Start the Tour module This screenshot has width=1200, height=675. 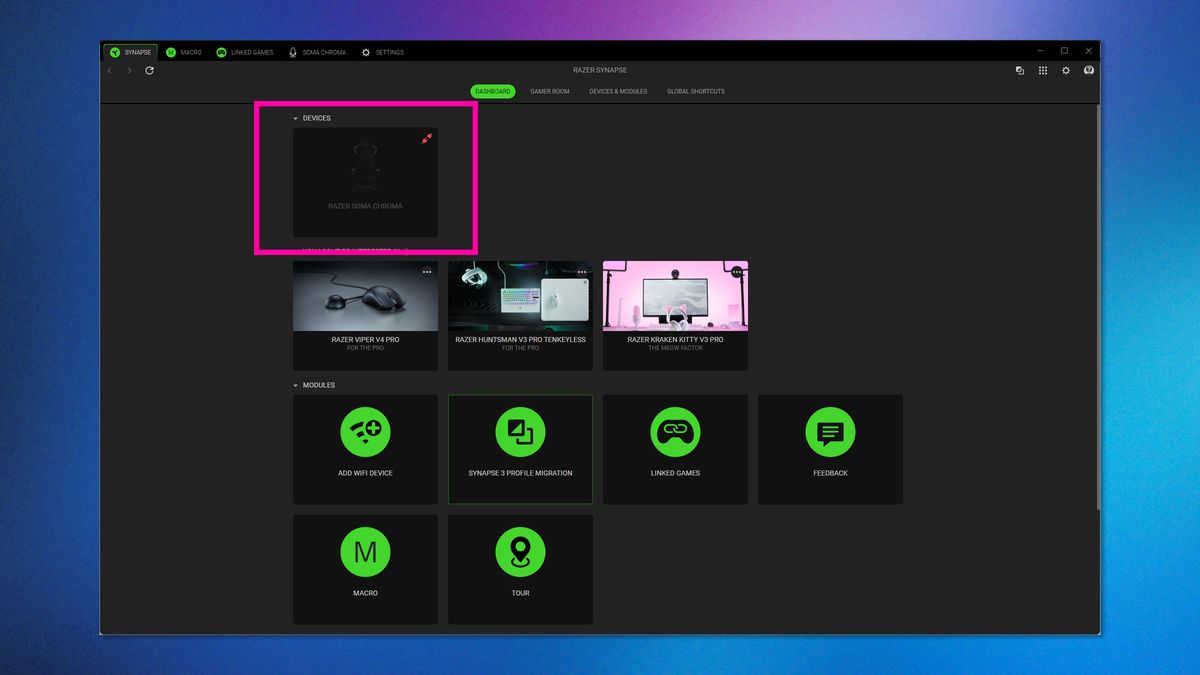(520, 569)
